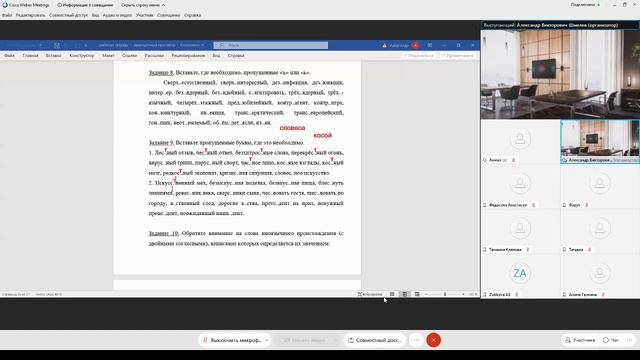Select ZA avatar participant tile
The width and height of the screenshot is (640, 360).
(520, 276)
